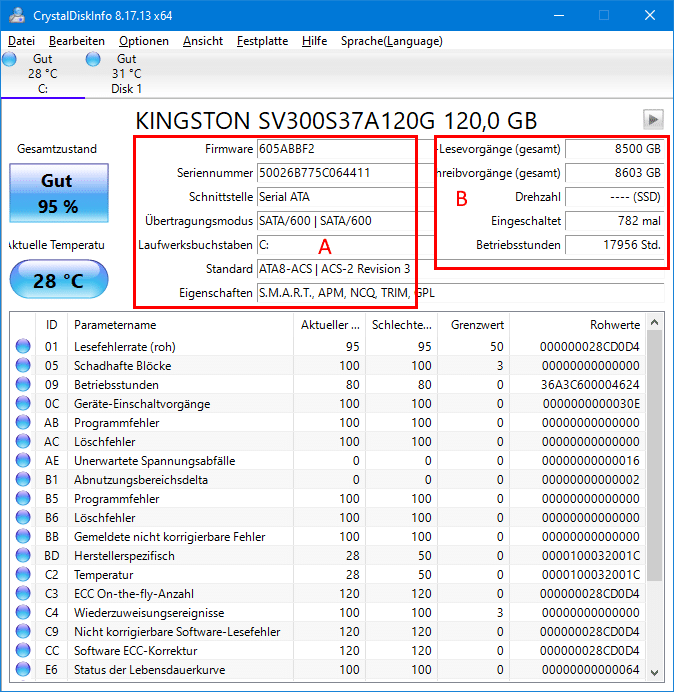Click the Eigenschaften field S.M.A.R.T., APM

[x=460, y=292]
